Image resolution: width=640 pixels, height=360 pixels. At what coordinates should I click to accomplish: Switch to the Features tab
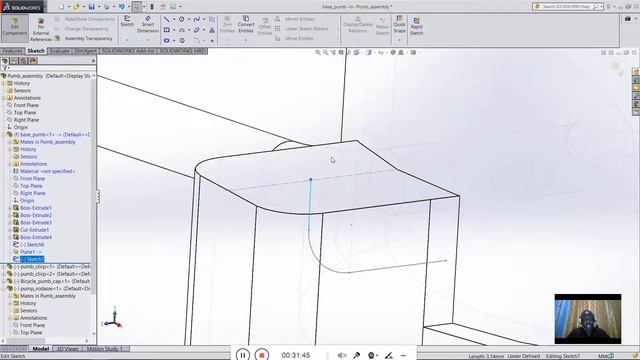[12, 51]
